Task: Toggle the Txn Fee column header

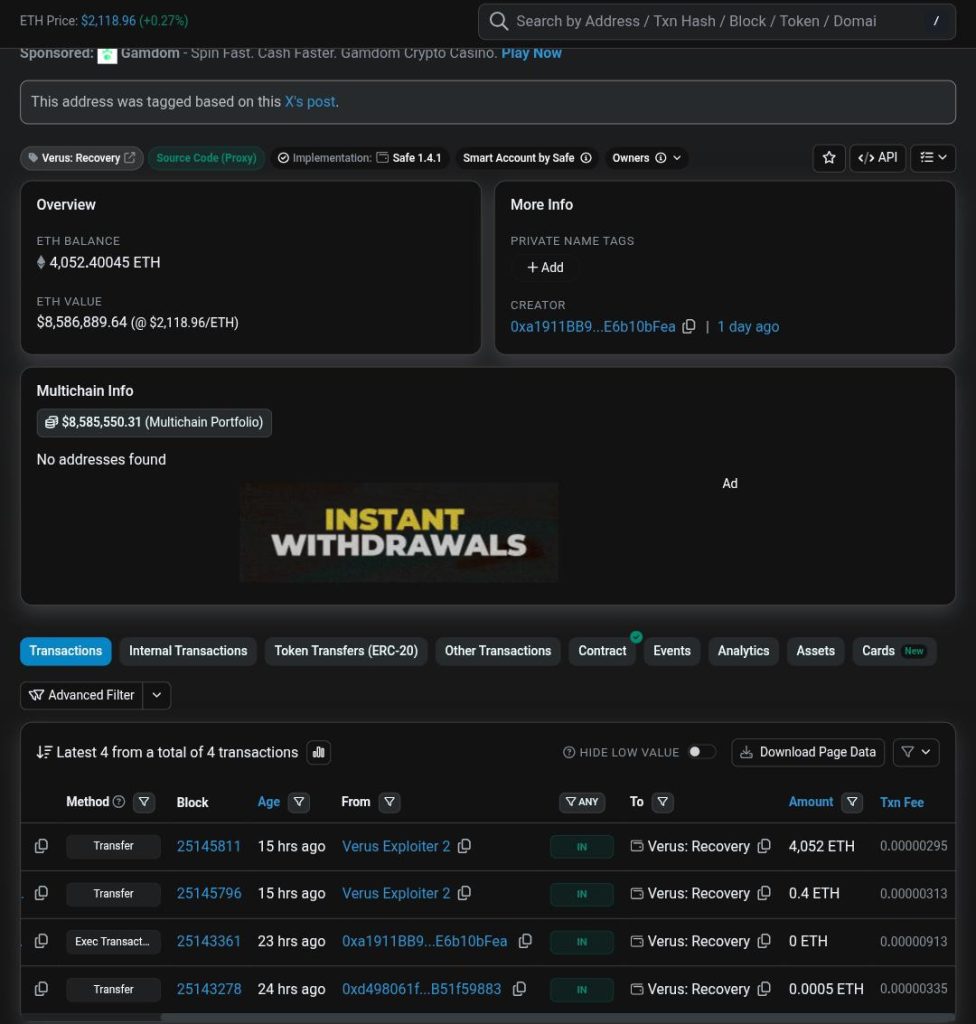Action: click(x=902, y=803)
